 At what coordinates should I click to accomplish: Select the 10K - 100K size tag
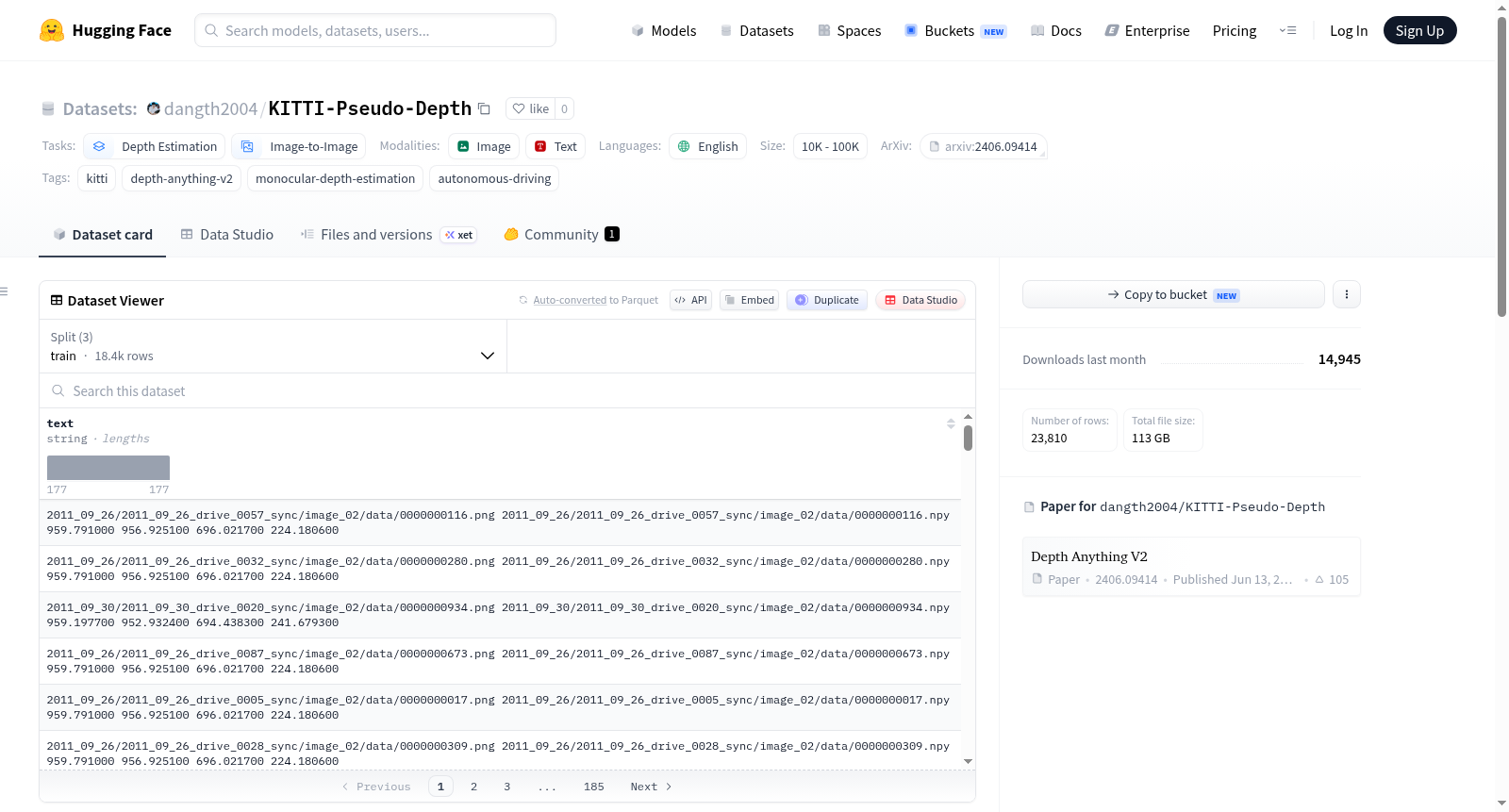[830, 146]
